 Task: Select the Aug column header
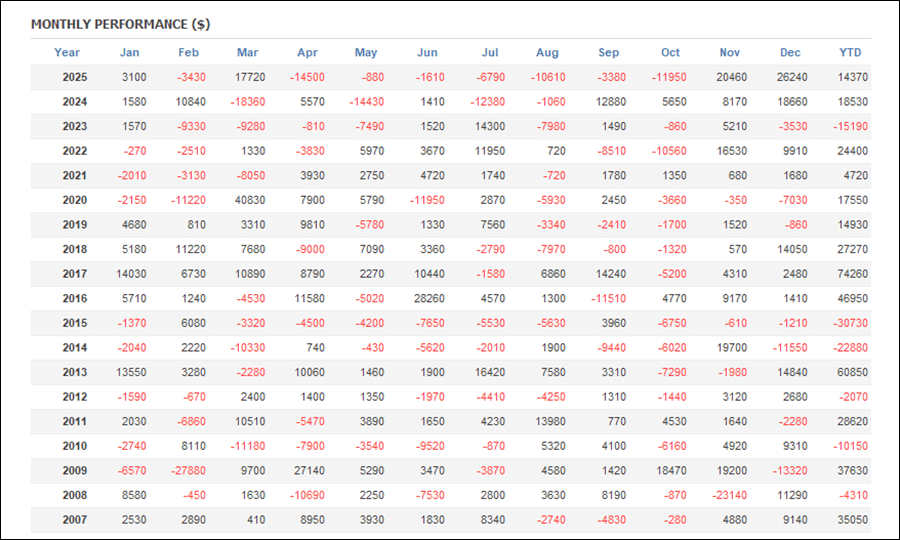[x=547, y=52]
